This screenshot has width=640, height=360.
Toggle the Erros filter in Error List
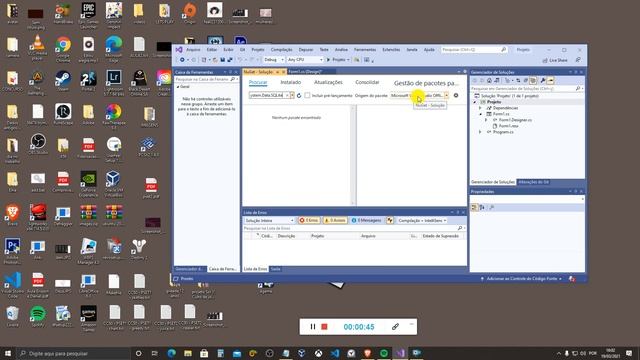(x=309, y=220)
